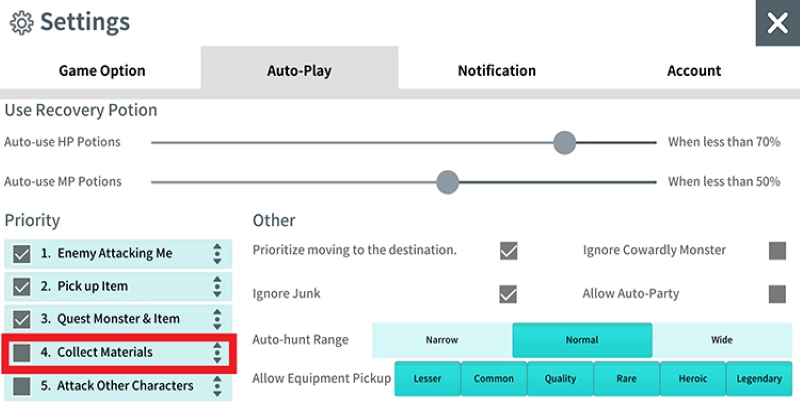Click reorder arrows for Enemy Attacking Me
The width and height of the screenshot is (800, 420).
(x=217, y=254)
